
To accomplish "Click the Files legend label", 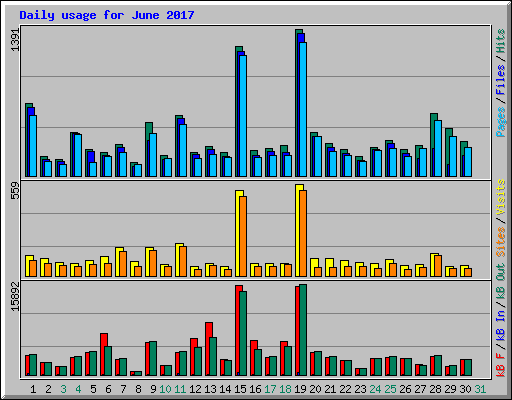I will click(x=500, y=79).
